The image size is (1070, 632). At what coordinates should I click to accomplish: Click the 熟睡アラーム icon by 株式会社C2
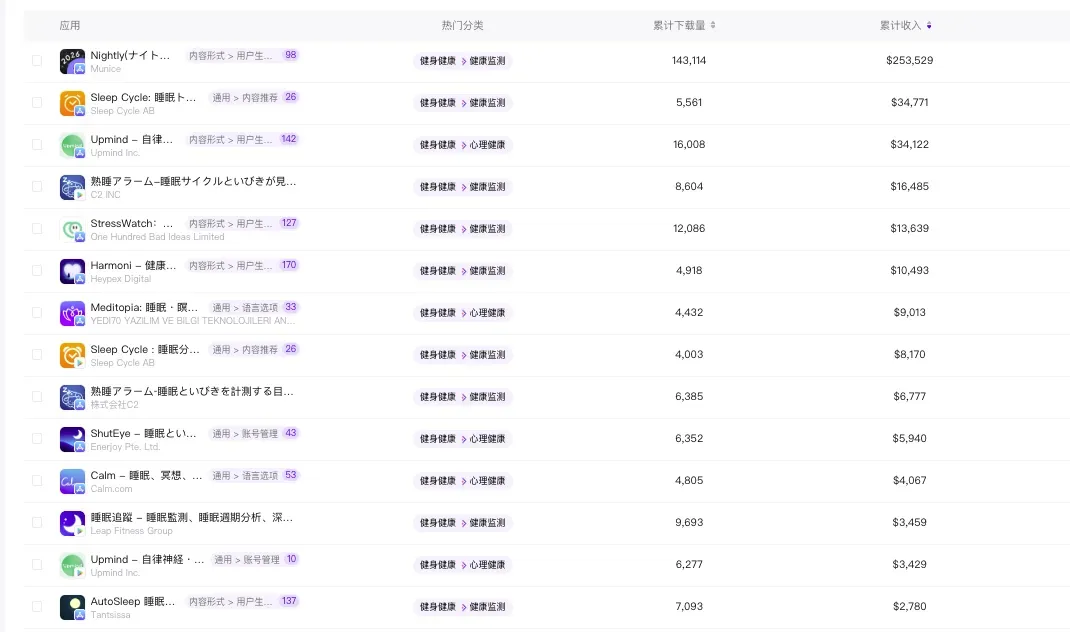72,397
